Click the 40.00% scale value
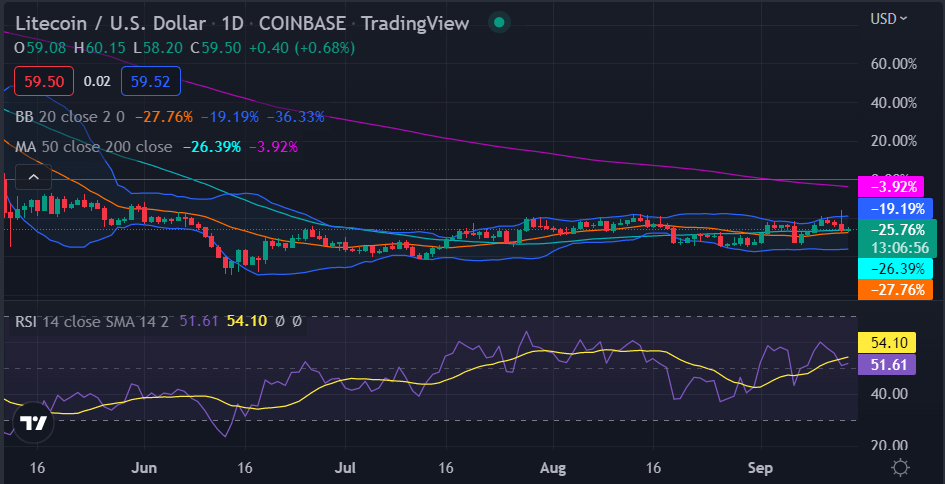Viewport: 945px width, 484px height. (894, 102)
